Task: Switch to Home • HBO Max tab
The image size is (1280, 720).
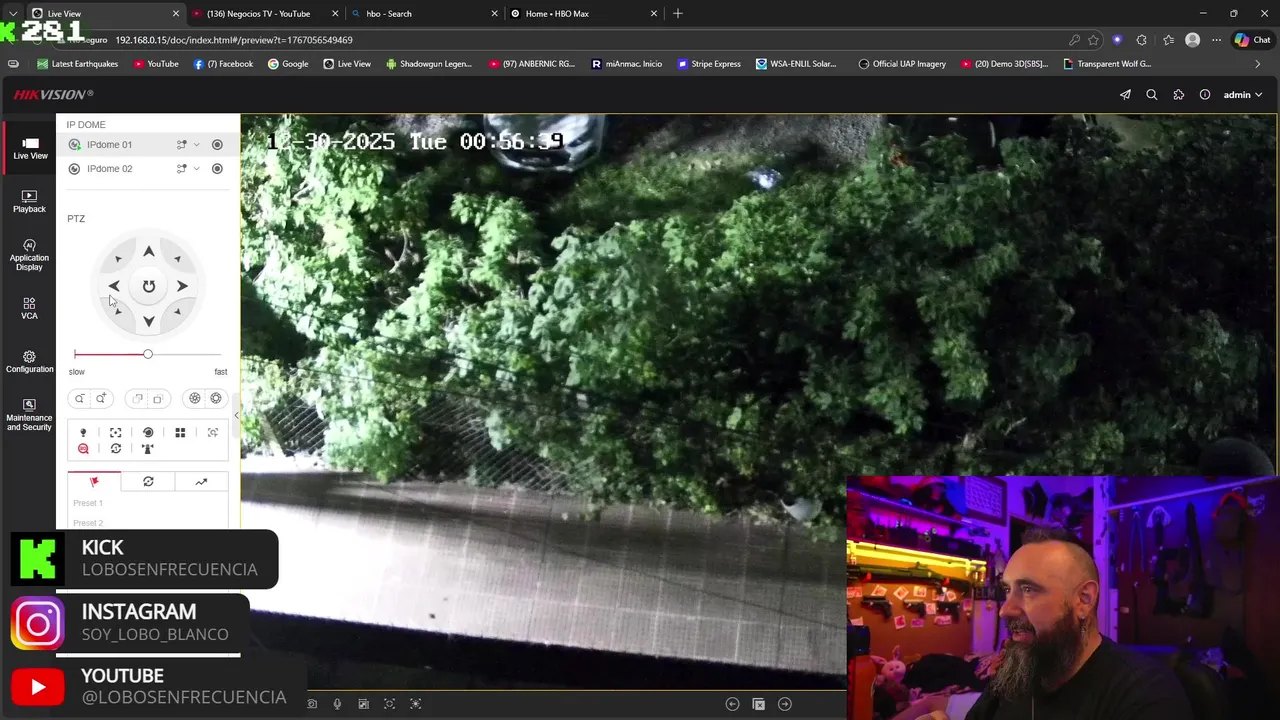Action: pyautogui.click(x=582, y=14)
